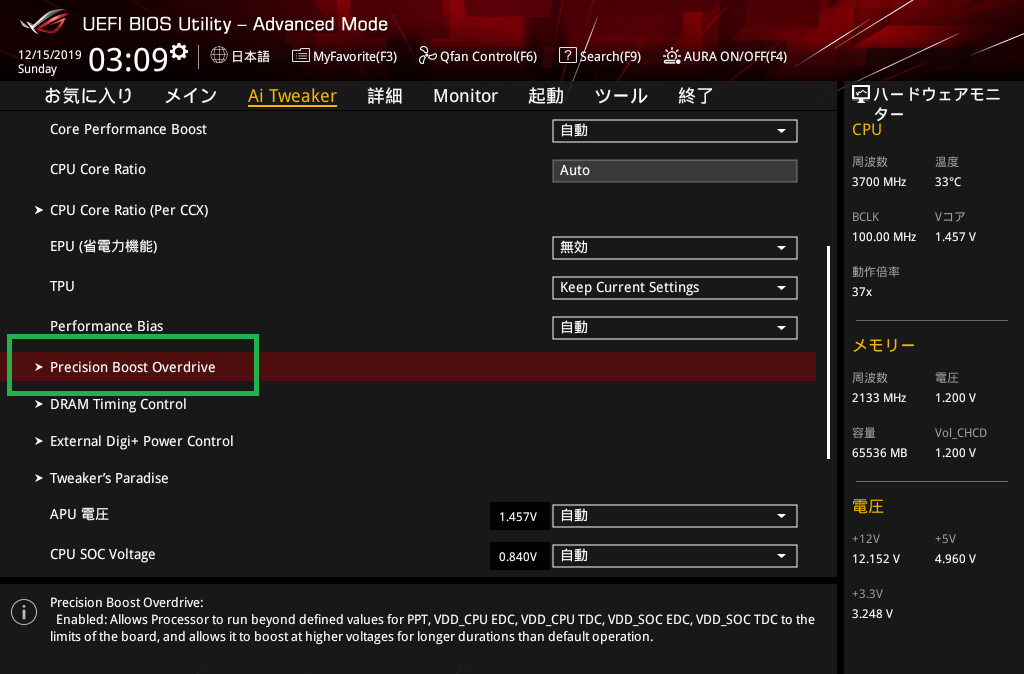
Task: Click the globe language icon
Action: click(219, 56)
